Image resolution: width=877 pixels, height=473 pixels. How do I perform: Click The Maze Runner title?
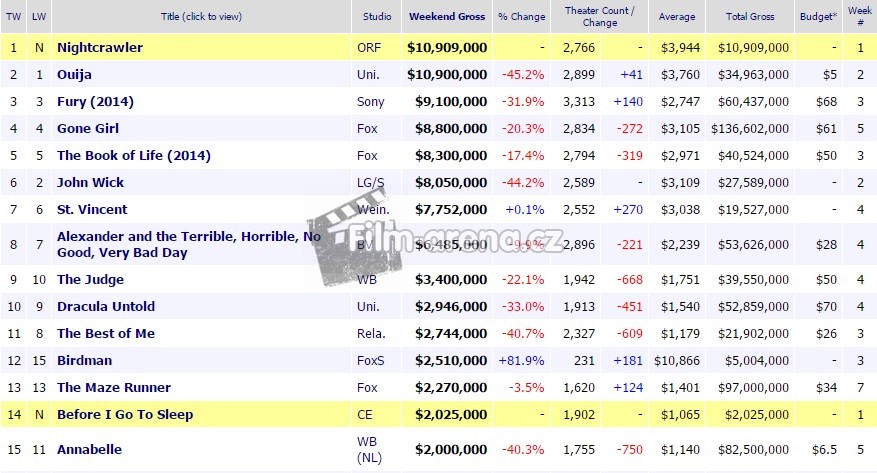tap(113, 387)
